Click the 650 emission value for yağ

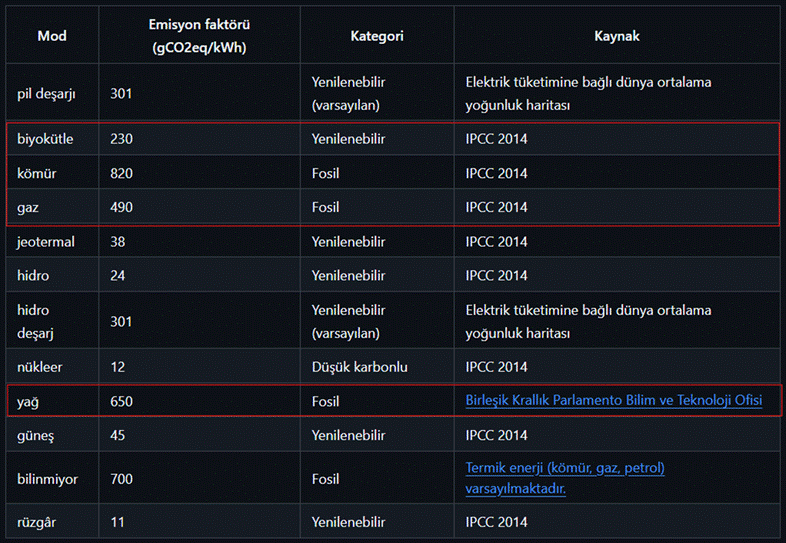[121, 401]
